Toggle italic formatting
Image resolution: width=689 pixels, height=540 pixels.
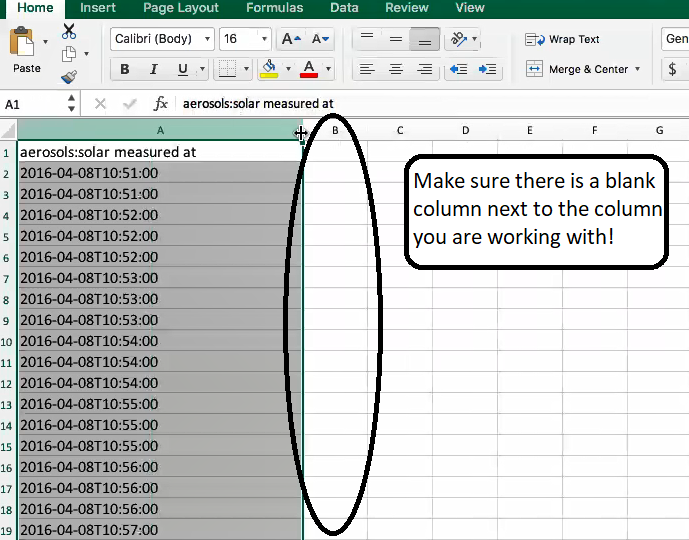tap(154, 70)
